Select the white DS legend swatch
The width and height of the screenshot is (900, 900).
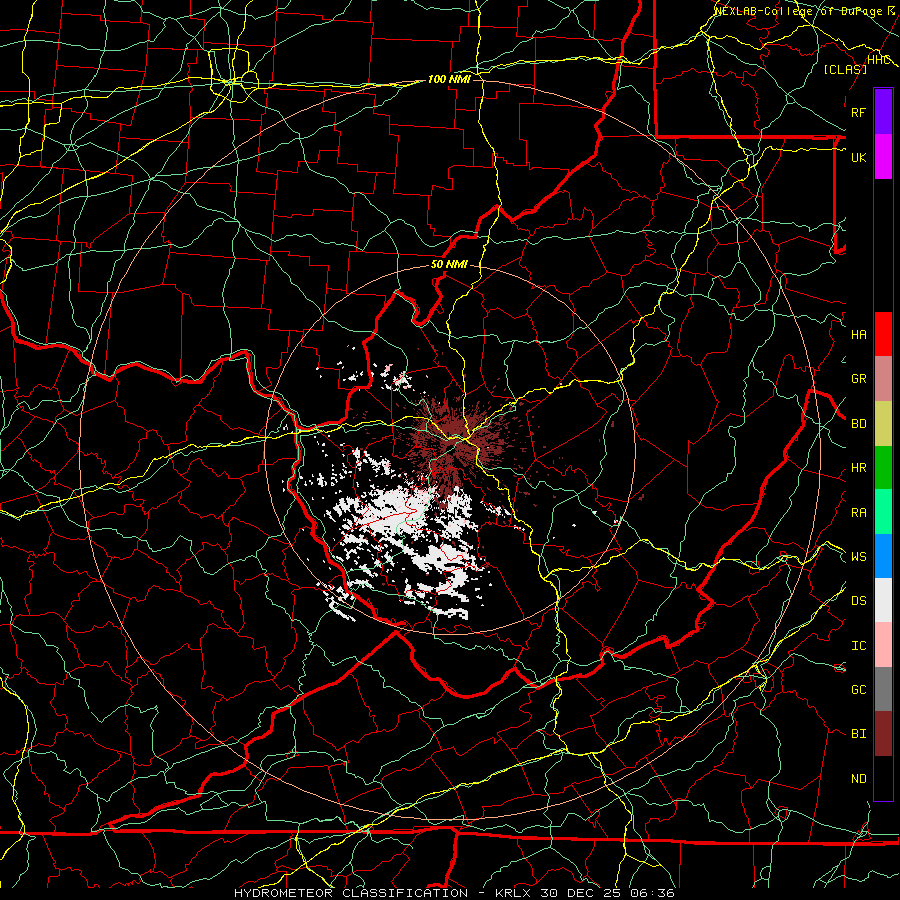click(883, 600)
